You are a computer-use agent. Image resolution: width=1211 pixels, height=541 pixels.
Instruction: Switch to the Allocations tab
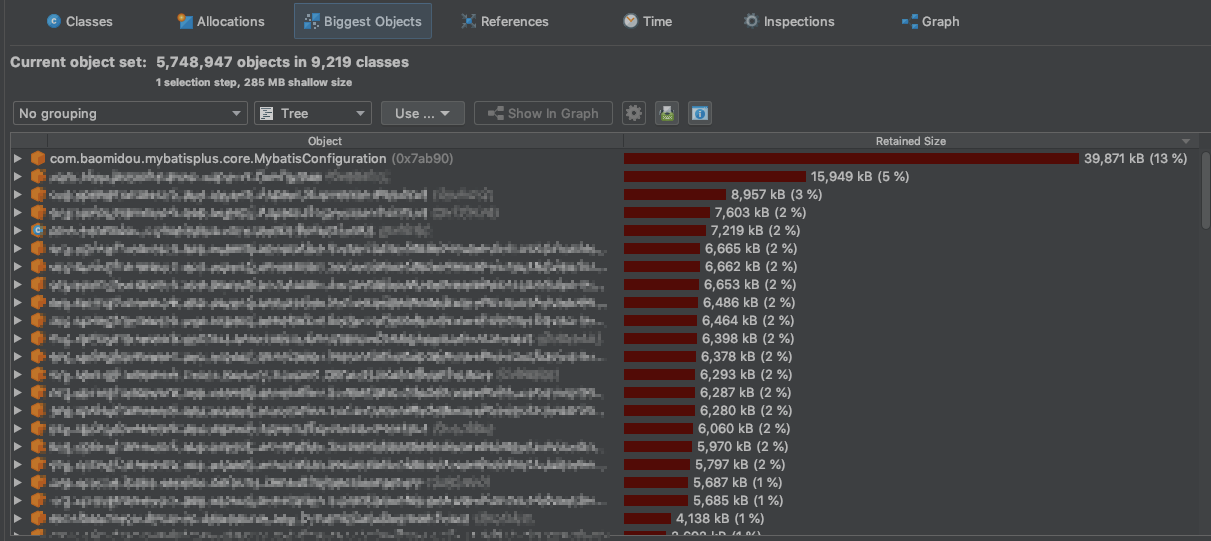tap(221, 21)
